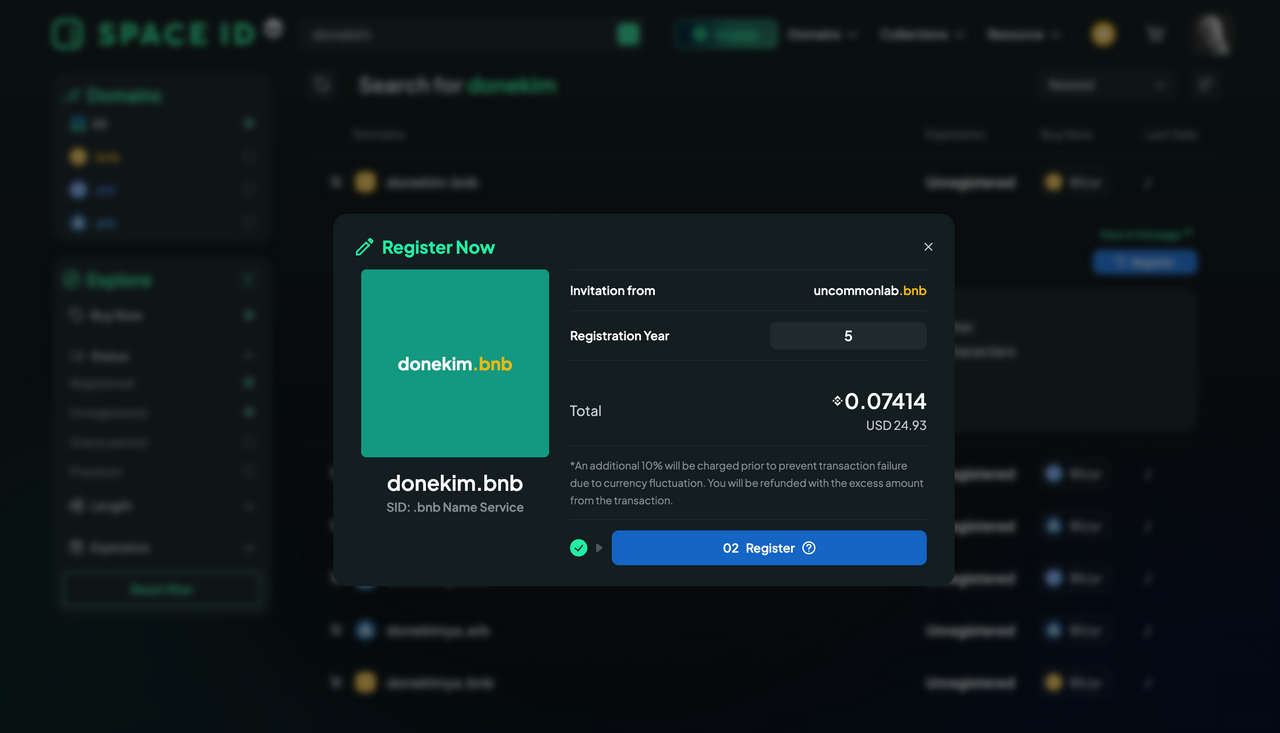Screen dimensions: 1280x733
Task: Click the green completed-step checkmark icon
Action: (x=578, y=548)
